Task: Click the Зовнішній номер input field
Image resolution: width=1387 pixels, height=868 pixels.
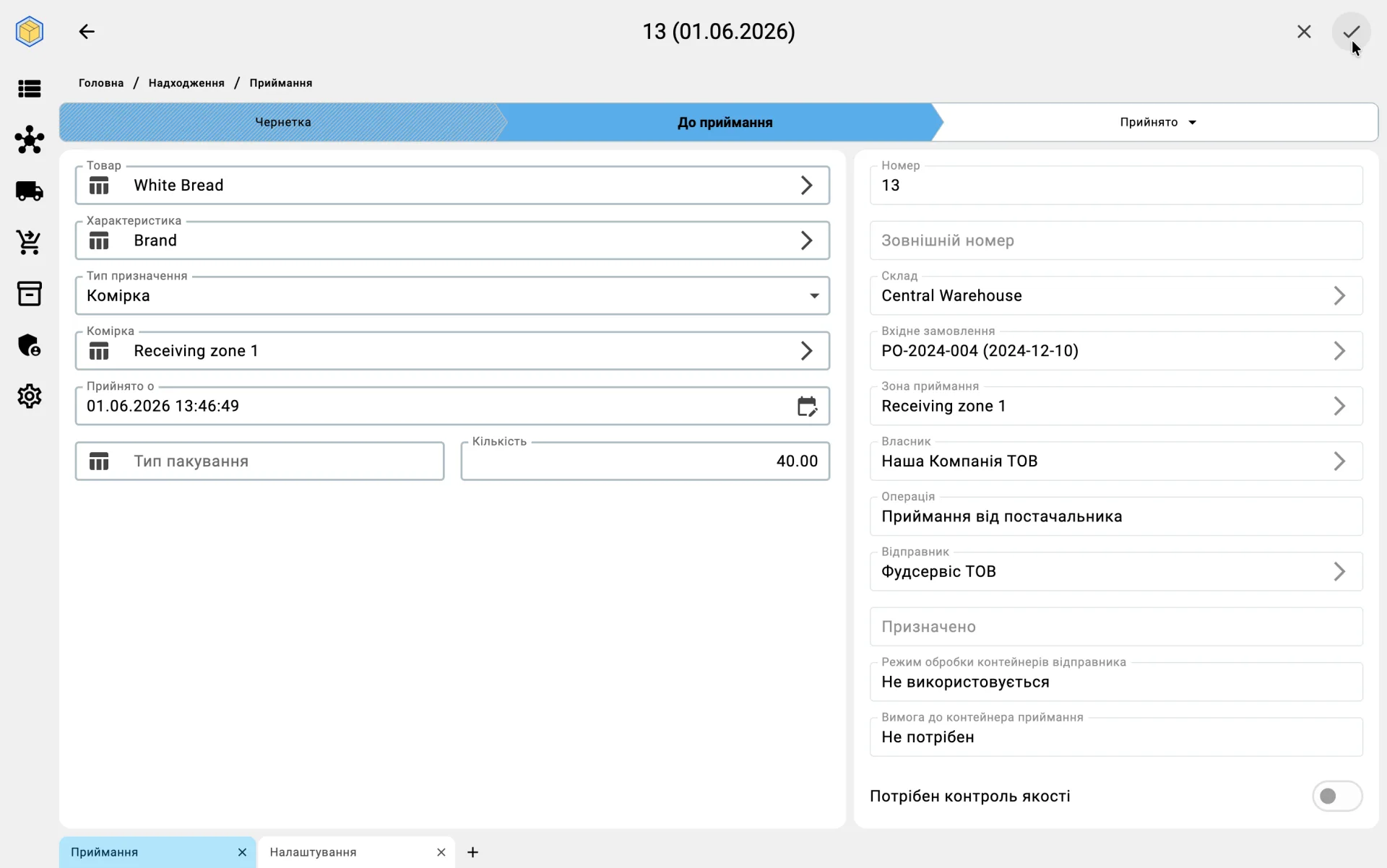Action: pyautogui.click(x=1116, y=241)
